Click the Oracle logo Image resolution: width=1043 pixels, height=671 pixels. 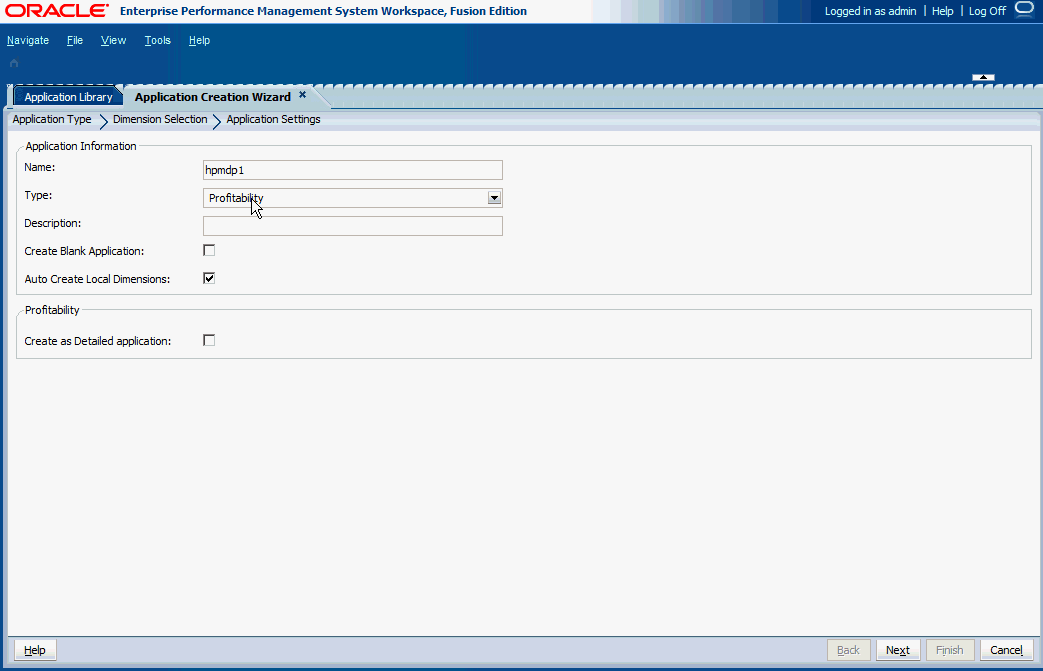tap(57, 11)
